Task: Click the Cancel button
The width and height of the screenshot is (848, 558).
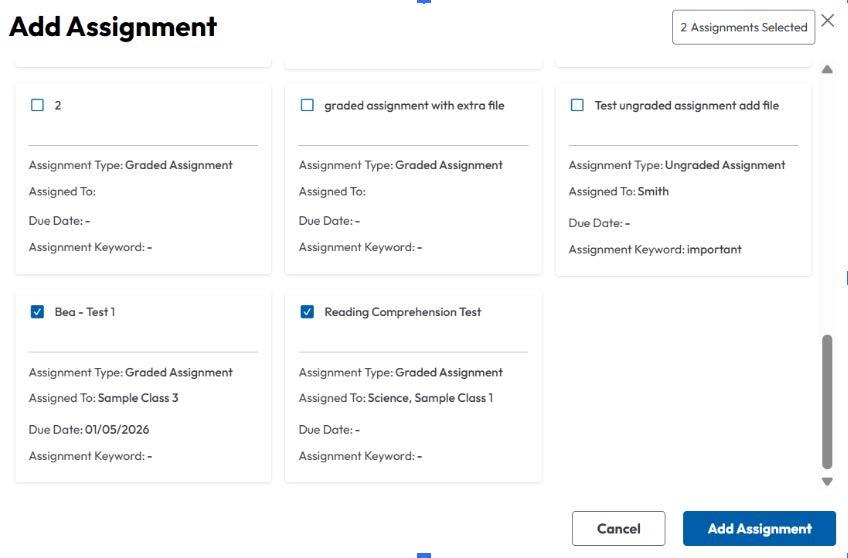Action: point(618,529)
